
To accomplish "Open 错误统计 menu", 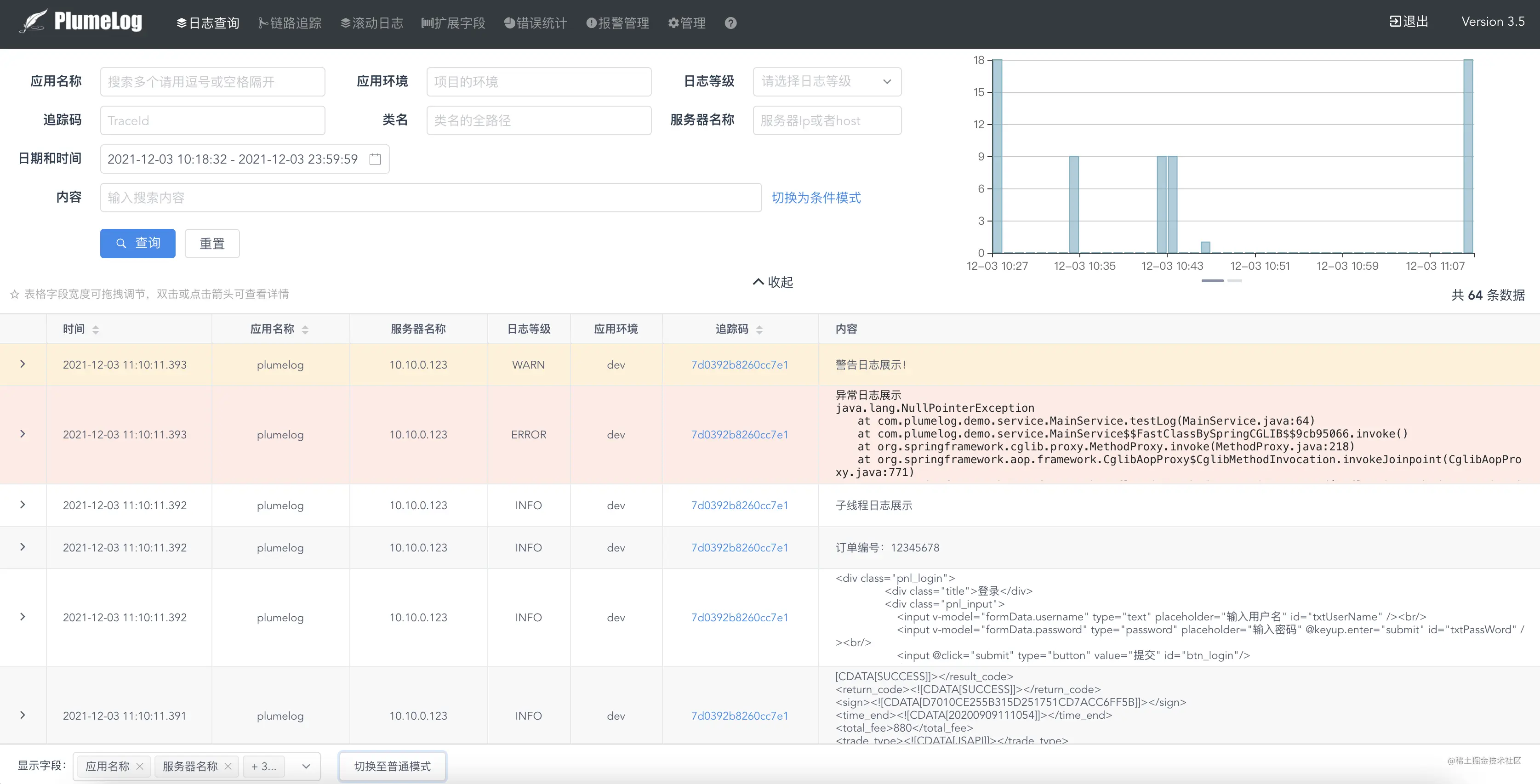I will tap(535, 23).
